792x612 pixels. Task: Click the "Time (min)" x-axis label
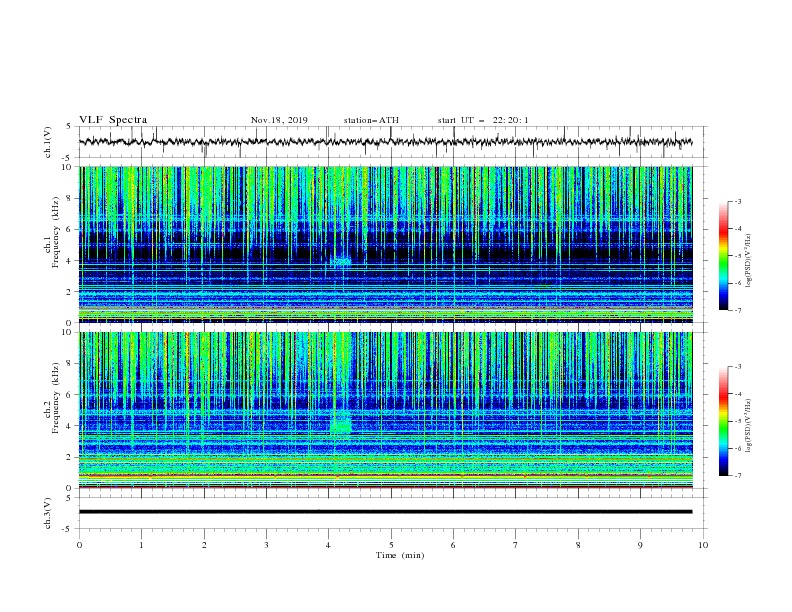point(400,555)
